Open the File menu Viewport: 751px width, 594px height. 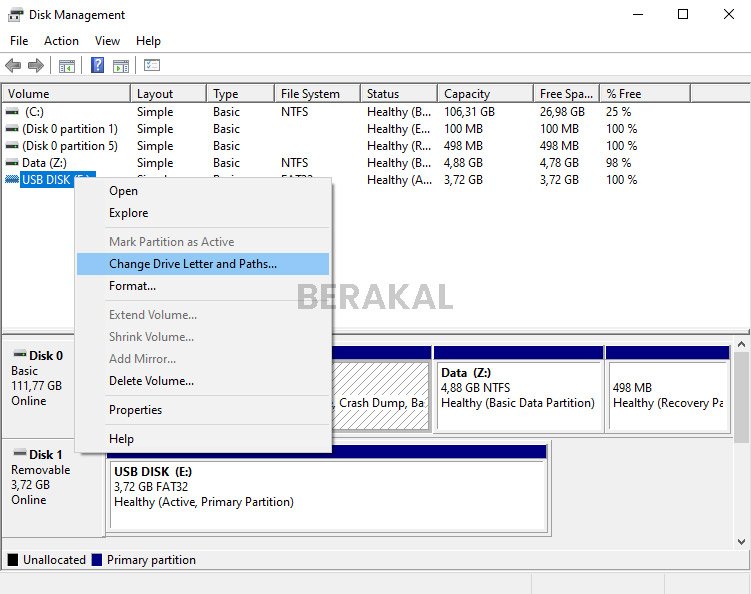click(19, 41)
